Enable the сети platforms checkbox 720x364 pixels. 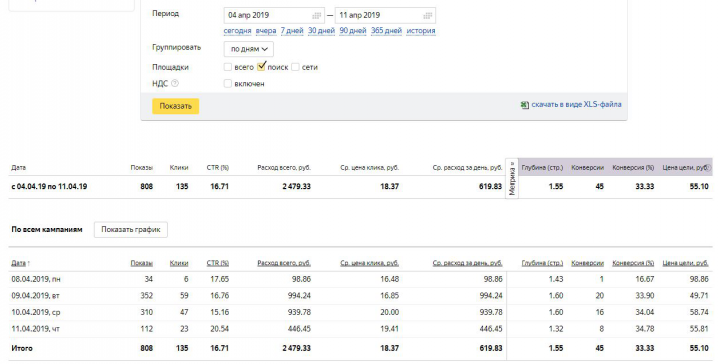pyautogui.click(x=295, y=67)
